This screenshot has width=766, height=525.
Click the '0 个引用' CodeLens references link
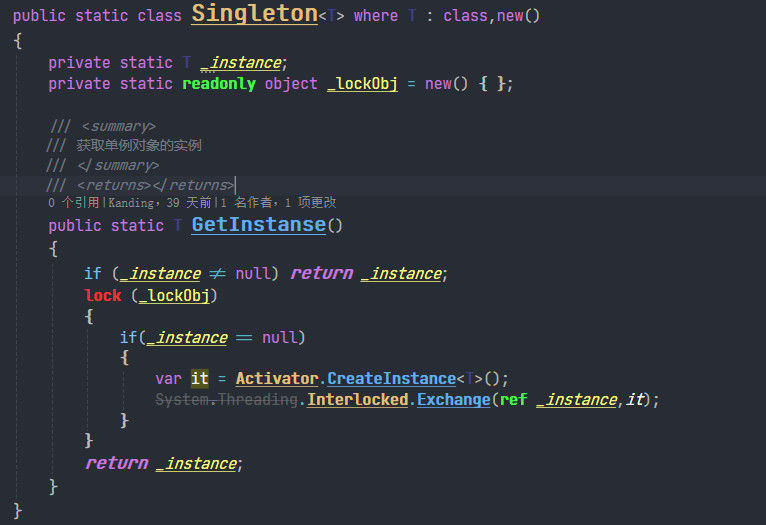[74, 203]
